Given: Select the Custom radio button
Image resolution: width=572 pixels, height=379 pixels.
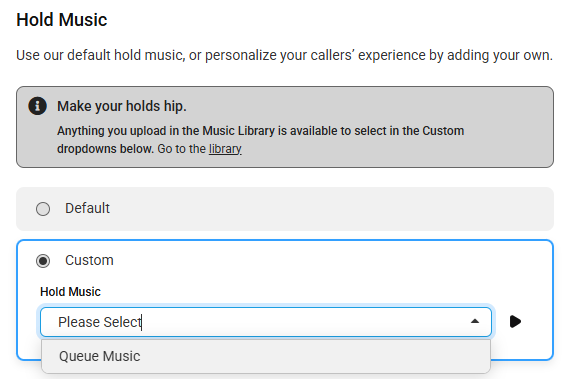Looking at the screenshot, I should pos(43,260).
